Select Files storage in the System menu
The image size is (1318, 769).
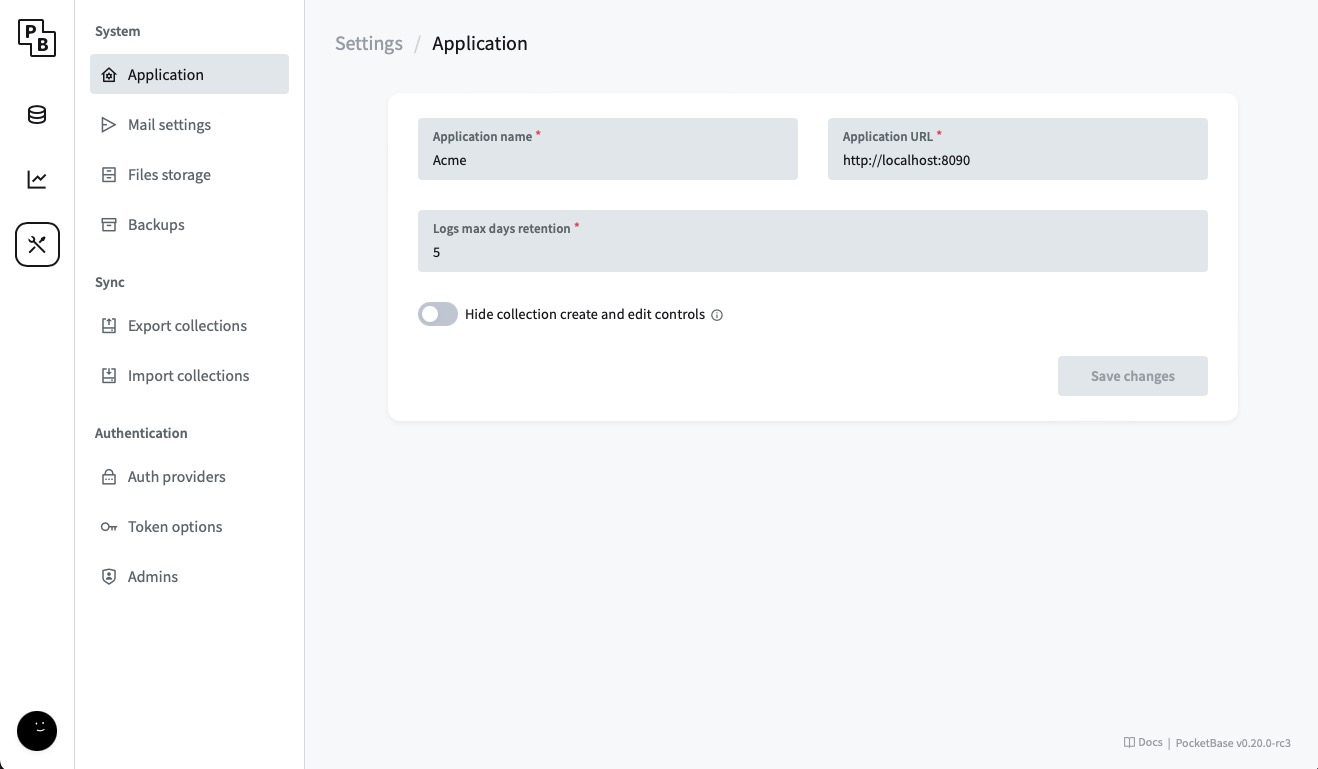tap(169, 175)
